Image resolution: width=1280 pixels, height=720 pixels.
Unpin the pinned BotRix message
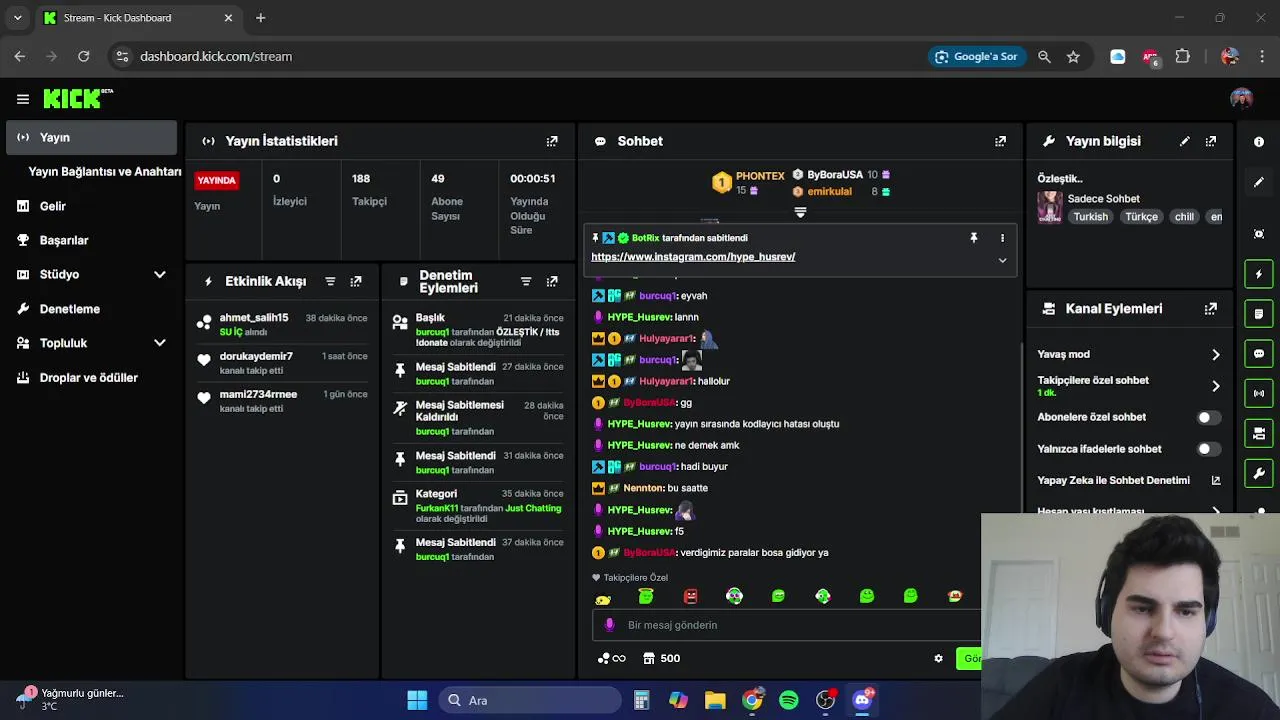[973, 238]
